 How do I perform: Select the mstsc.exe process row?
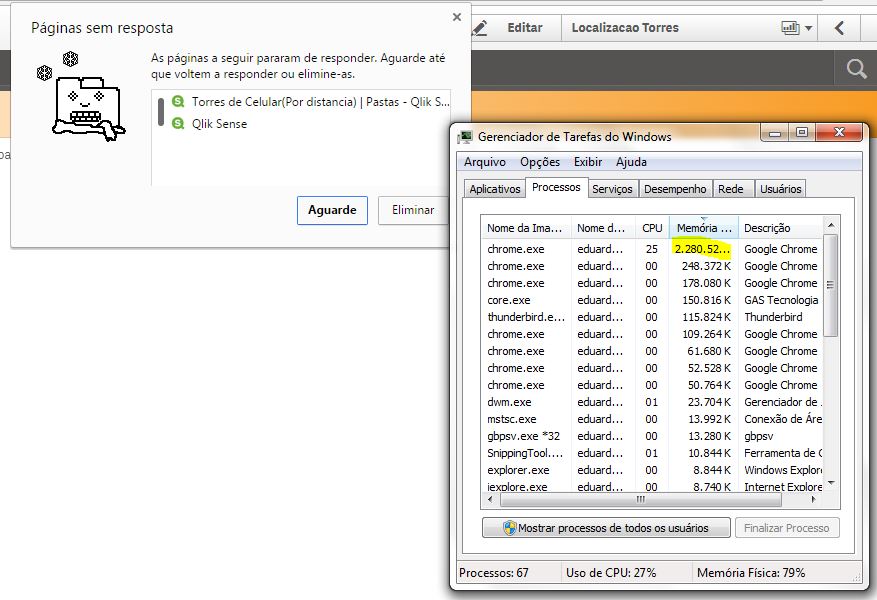(x=652, y=419)
